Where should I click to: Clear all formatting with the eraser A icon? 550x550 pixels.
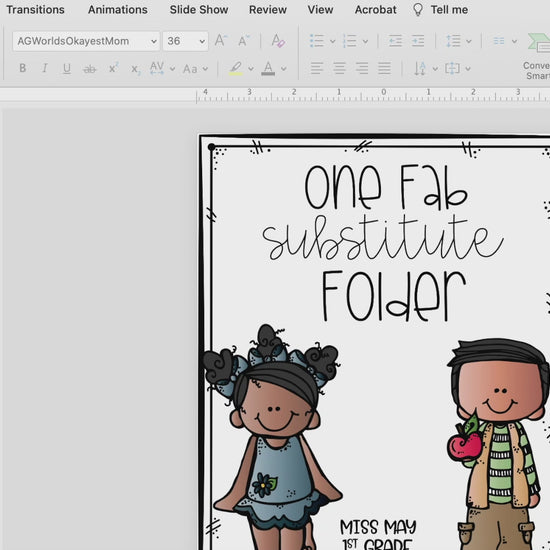click(x=278, y=41)
